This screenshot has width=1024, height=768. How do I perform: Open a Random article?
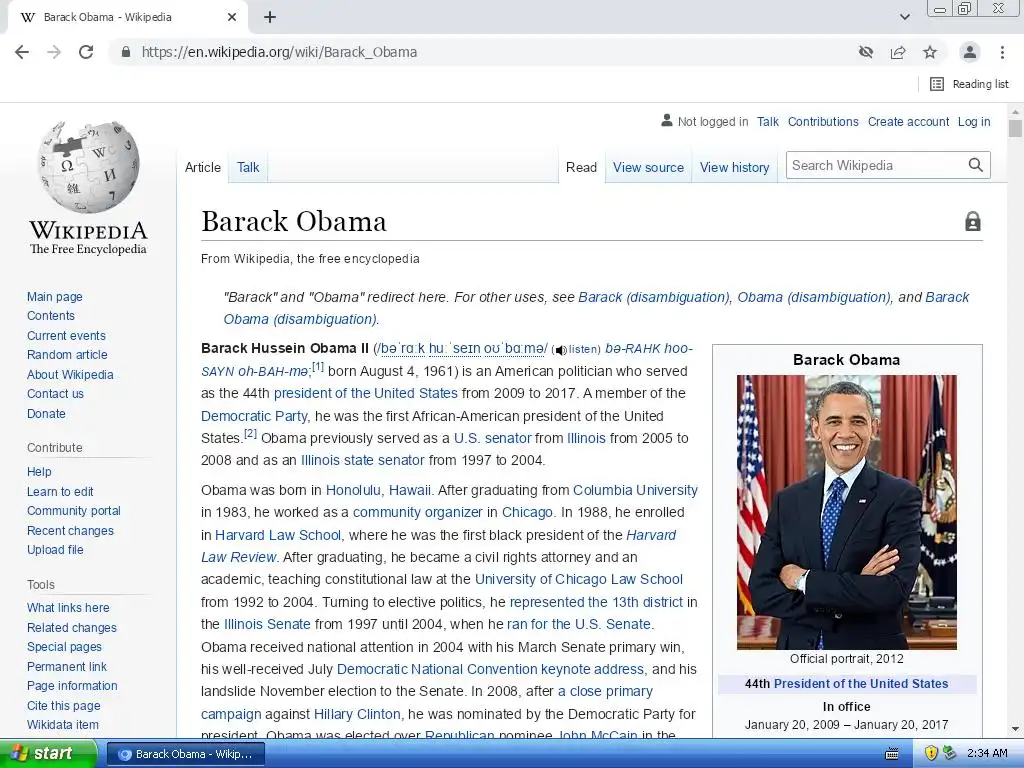[x=67, y=355]
